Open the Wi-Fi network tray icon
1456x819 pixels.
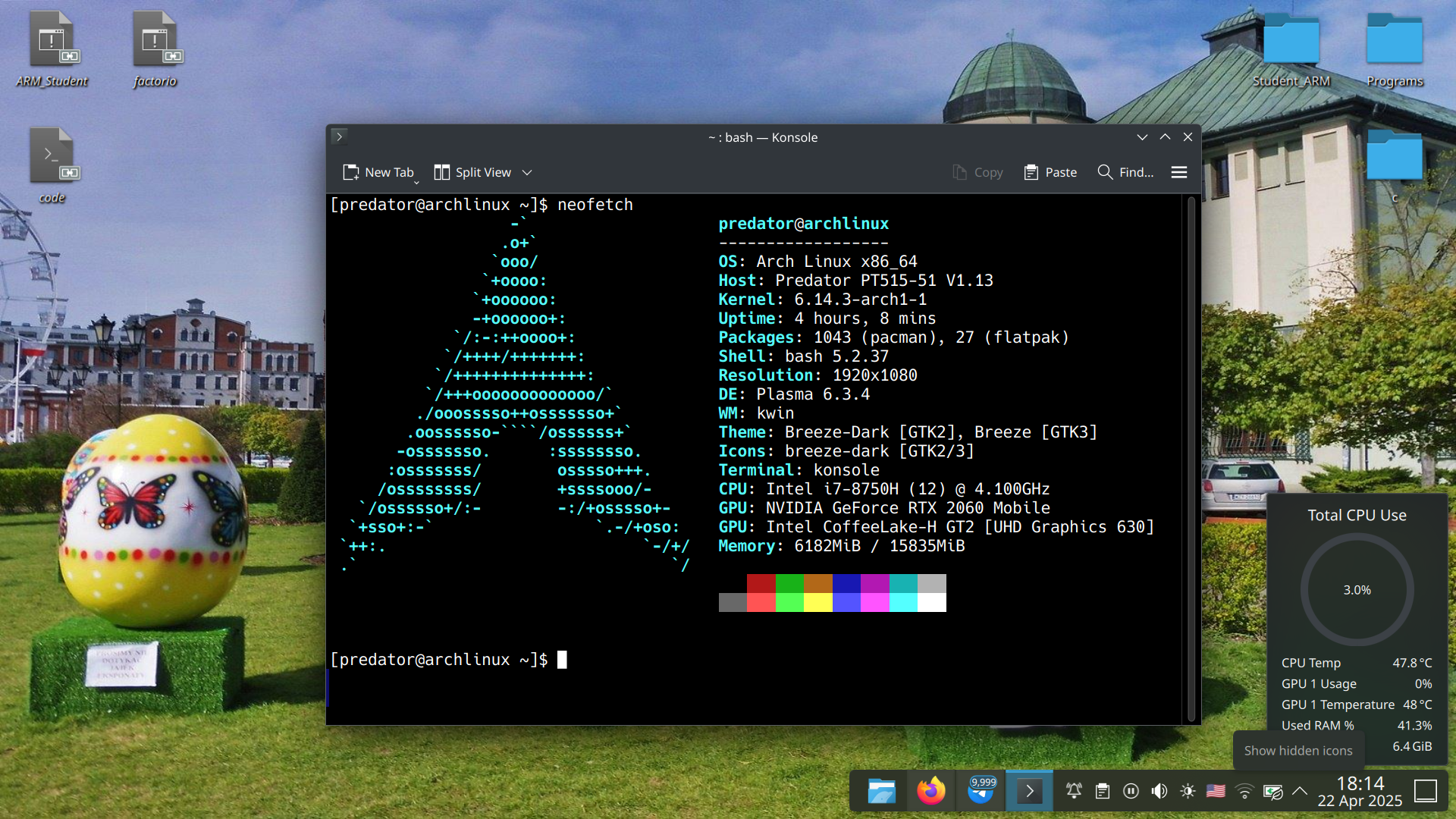[1244, 792]
